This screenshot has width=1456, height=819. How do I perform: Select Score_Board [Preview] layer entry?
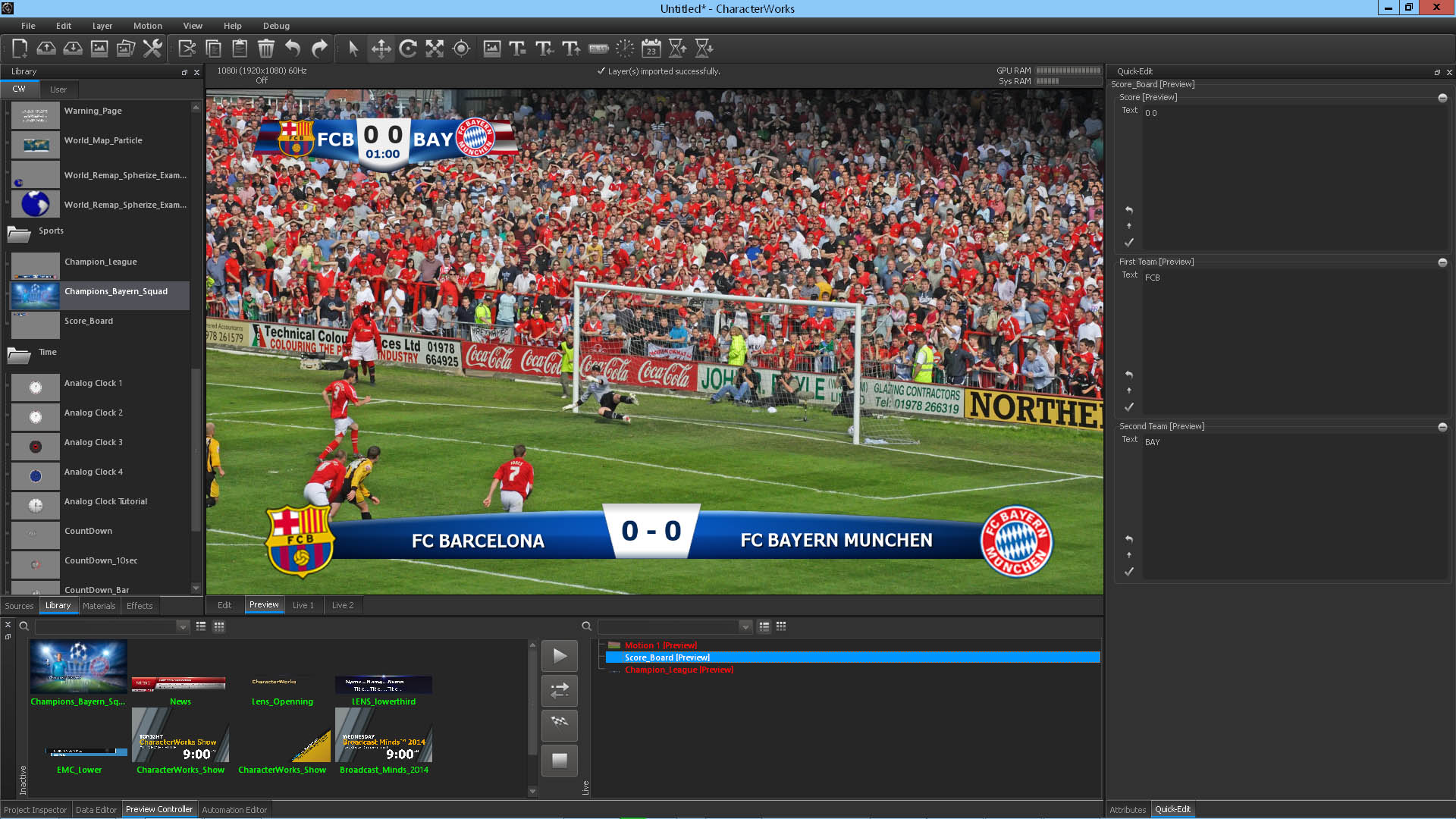click(667, 657)
